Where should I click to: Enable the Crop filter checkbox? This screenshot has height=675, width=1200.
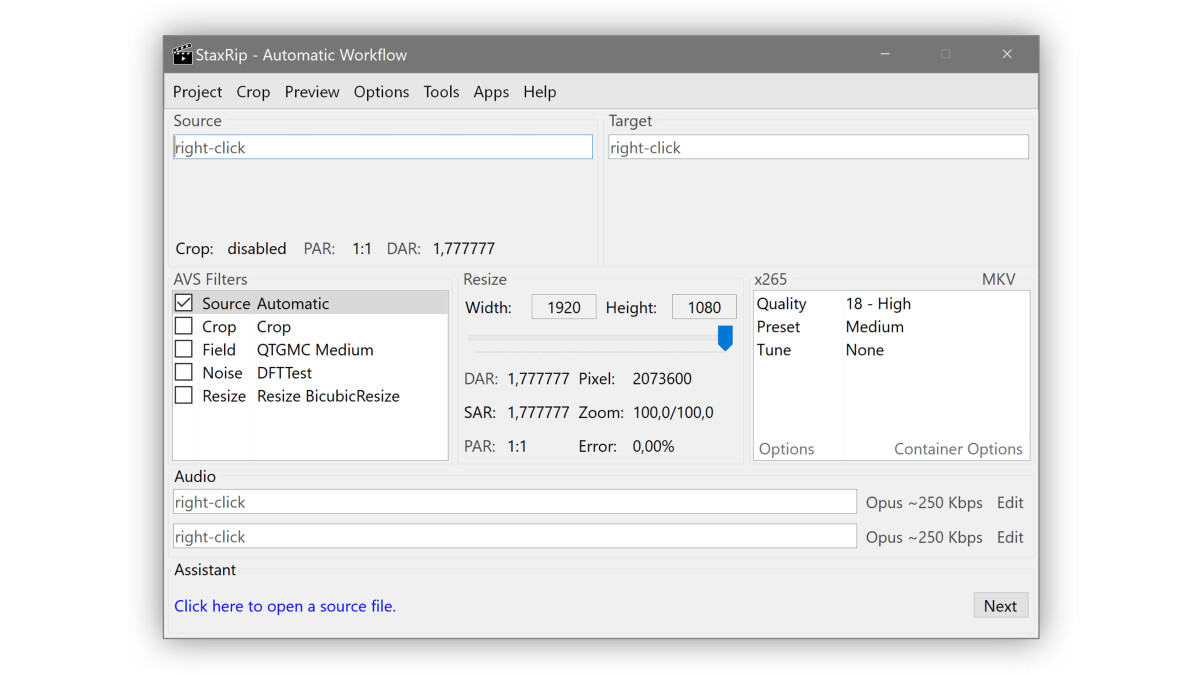[x=184, y=326]
